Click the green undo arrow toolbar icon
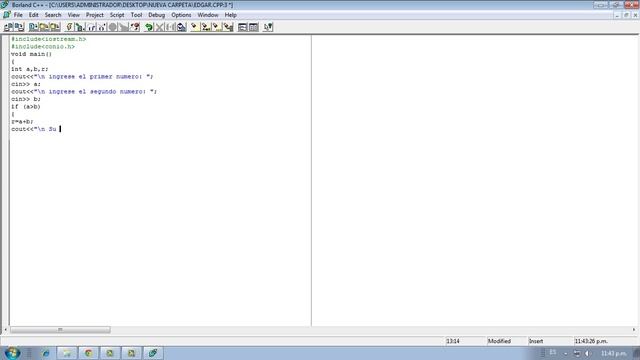 [149, 27]
